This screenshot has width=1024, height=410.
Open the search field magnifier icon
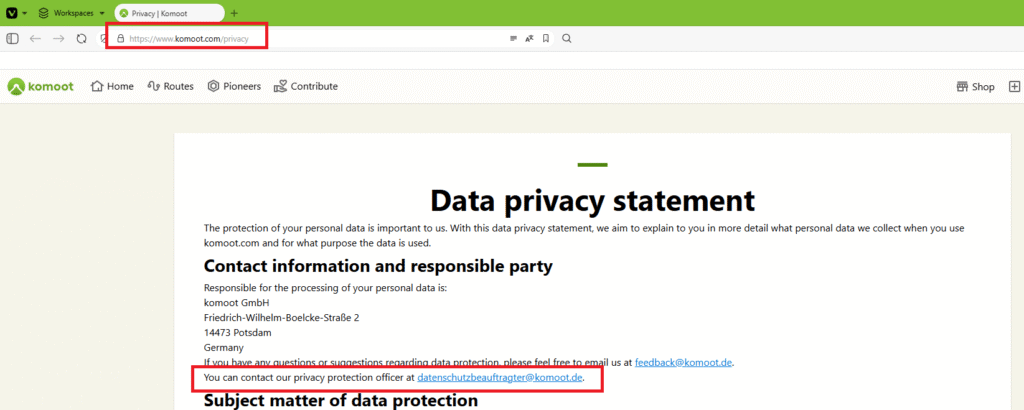click(567, 39)
